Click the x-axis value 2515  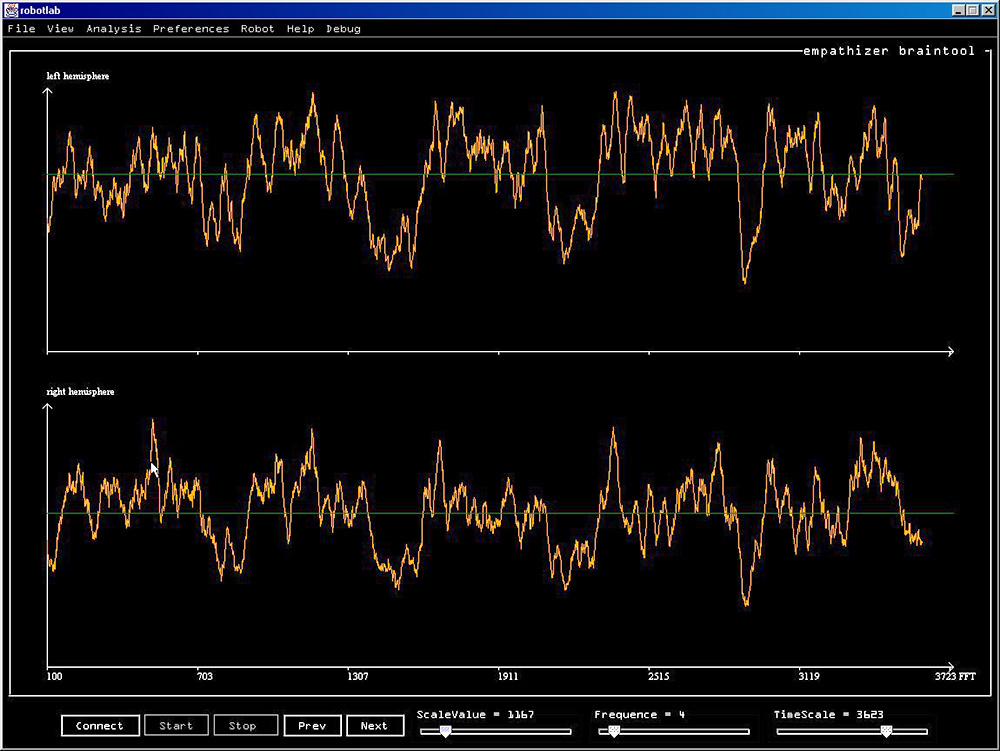tap(658, 676)
